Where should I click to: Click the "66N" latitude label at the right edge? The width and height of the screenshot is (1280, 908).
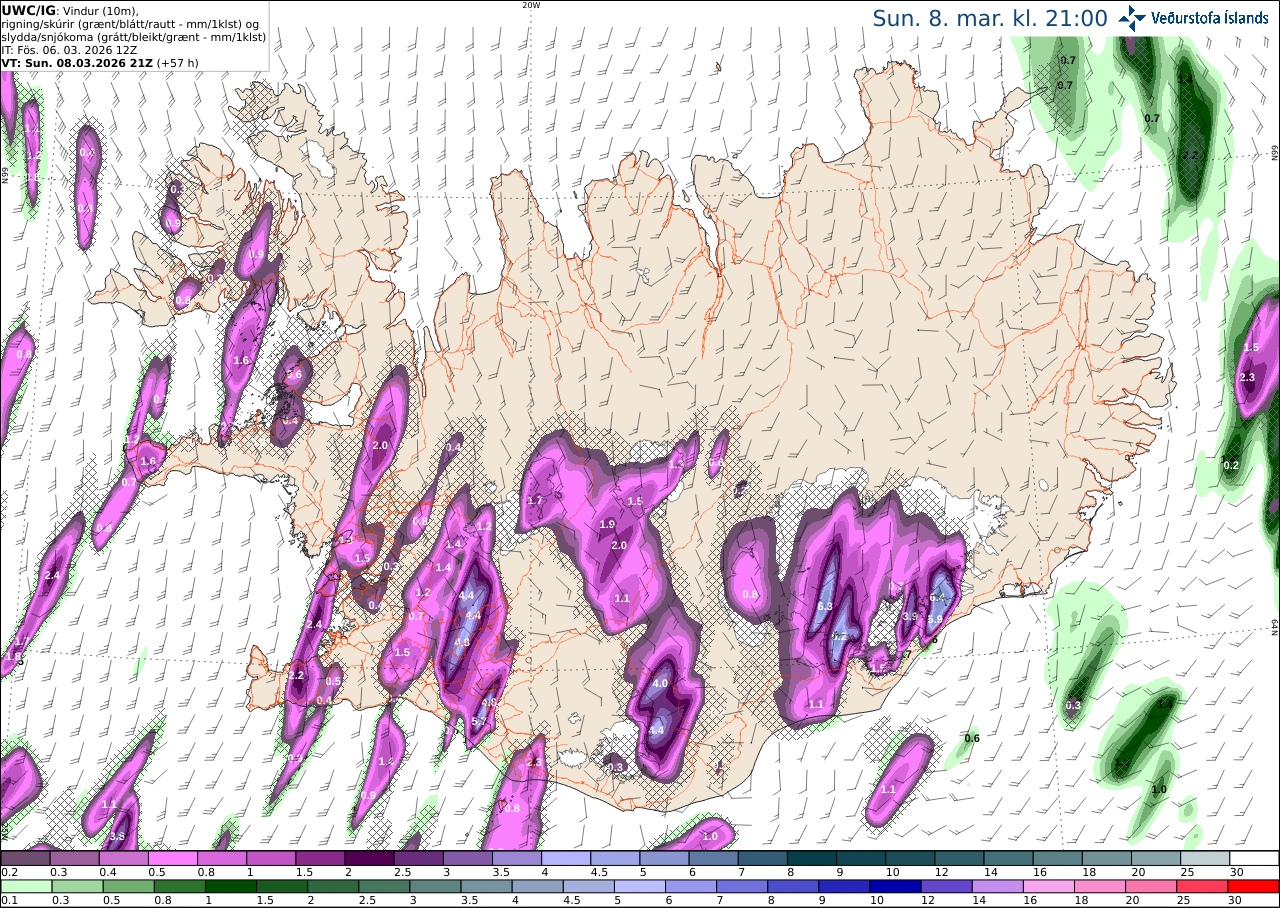coord(1275,152)
